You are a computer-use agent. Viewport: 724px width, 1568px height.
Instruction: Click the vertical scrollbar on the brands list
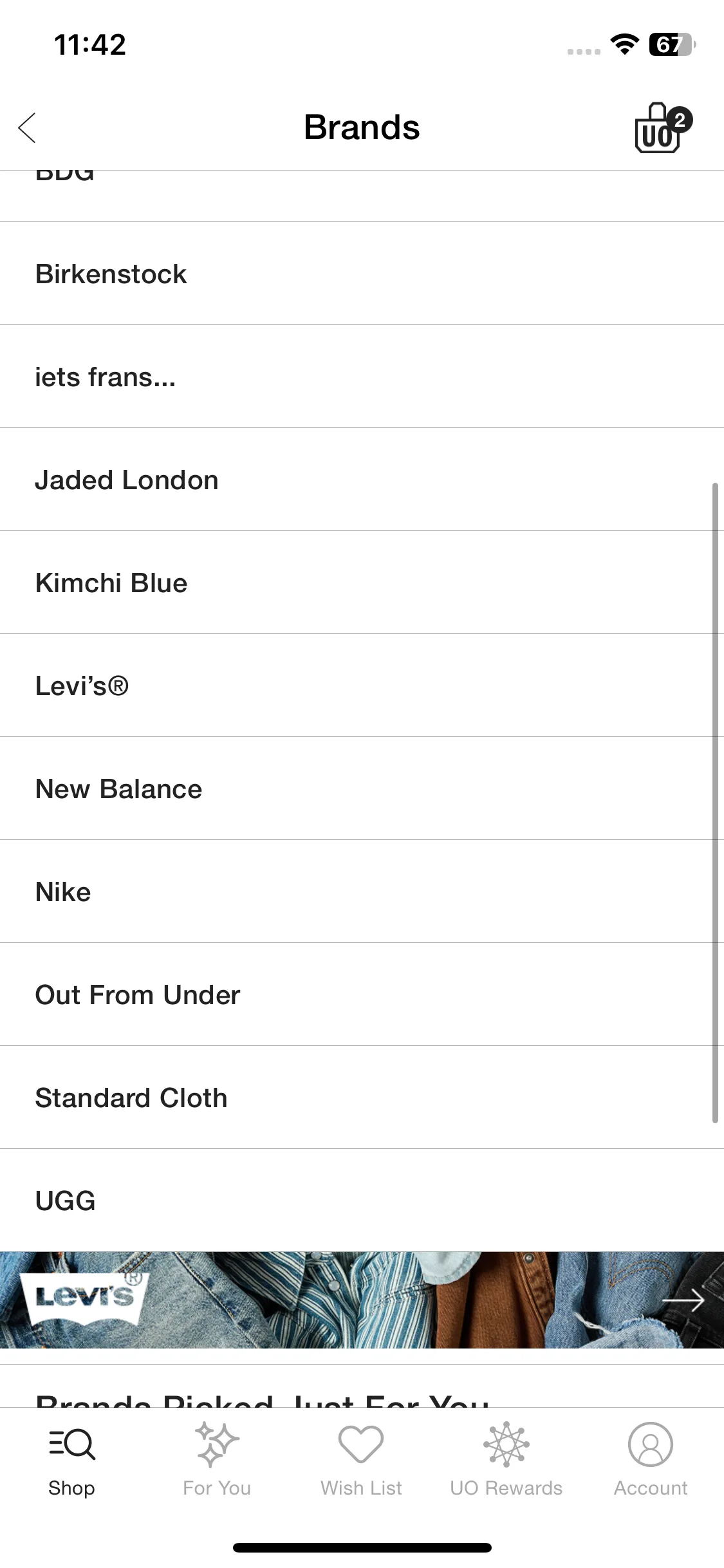(715, 803)
